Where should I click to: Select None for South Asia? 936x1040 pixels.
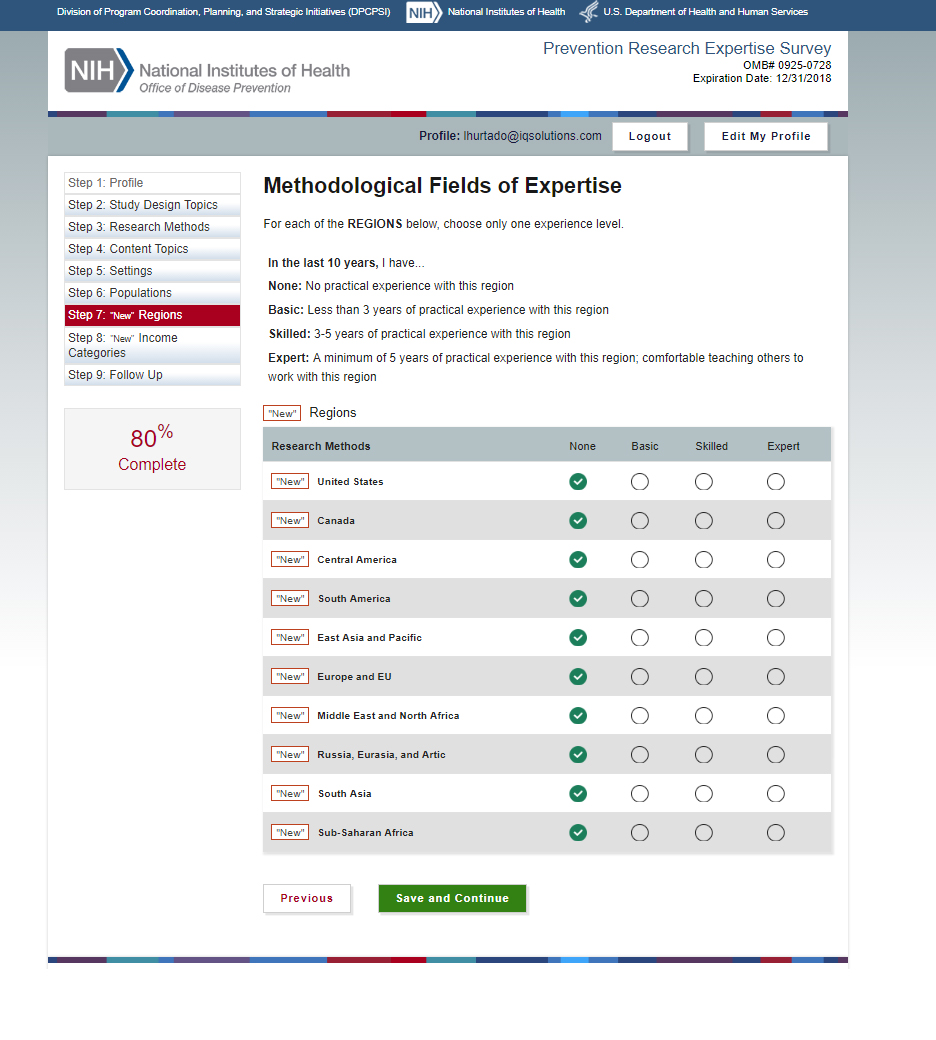[x=578, y=793]
